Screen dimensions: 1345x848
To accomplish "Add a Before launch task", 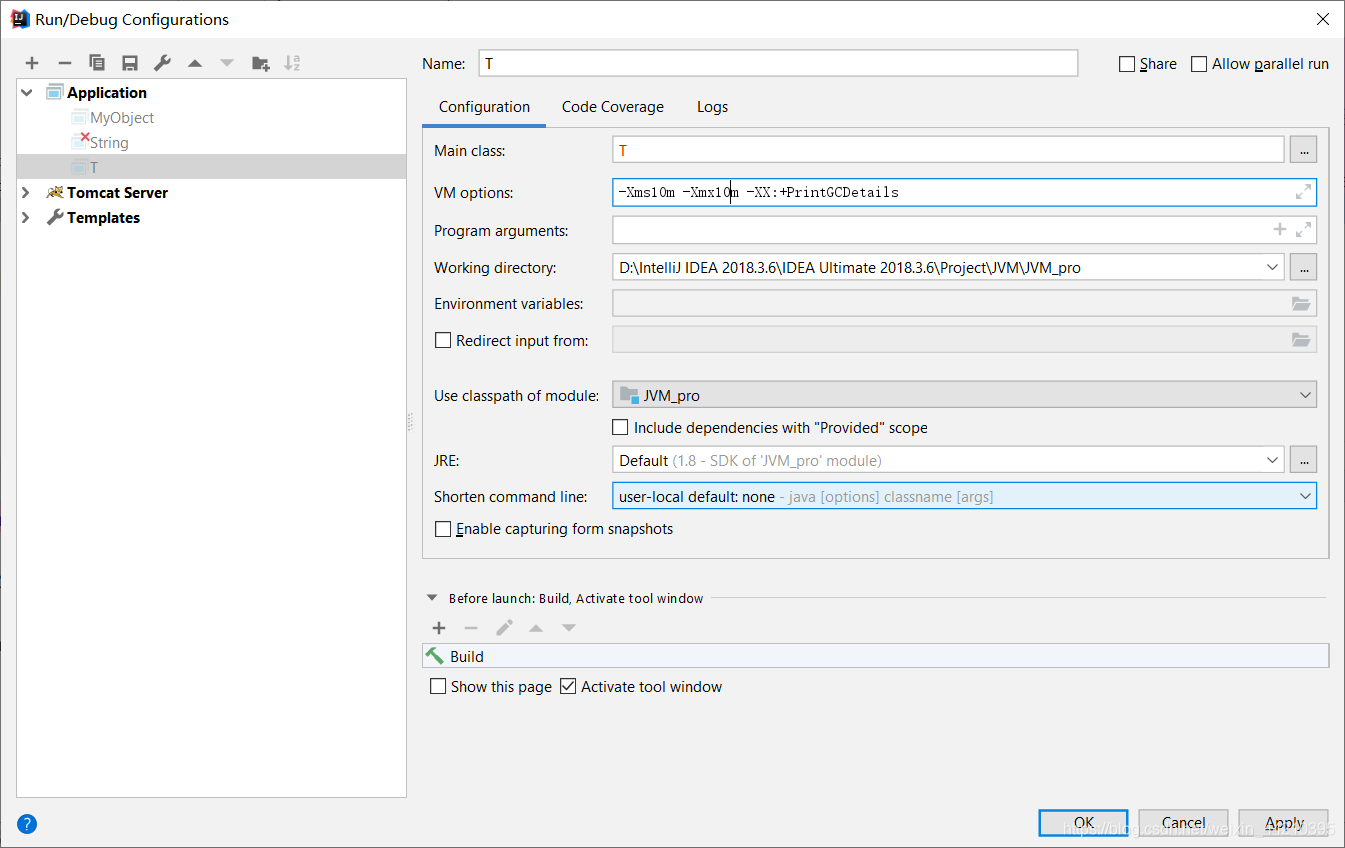I will 439,628.
